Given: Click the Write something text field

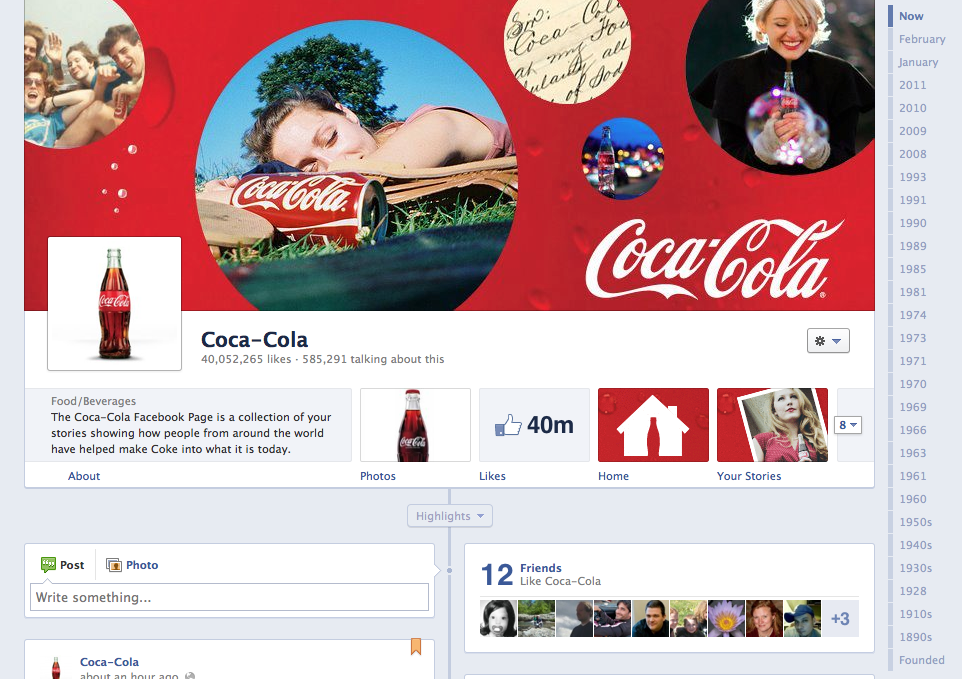Looking at the screenshot, I should point(229,598).
